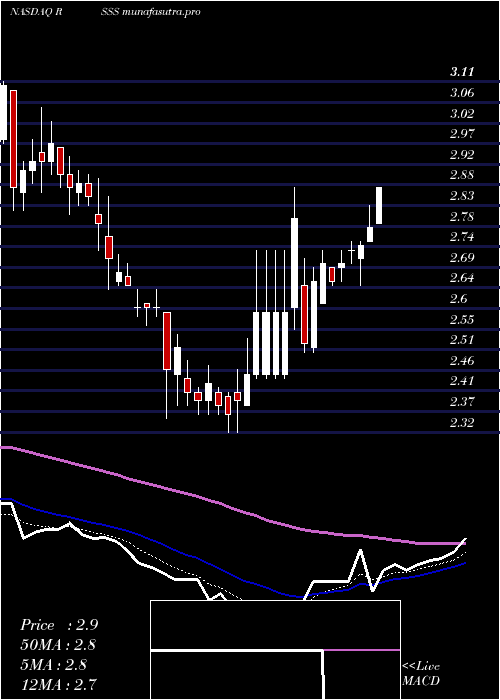
Task: Click the 2.83 price axis label
Action: point(462,196)
